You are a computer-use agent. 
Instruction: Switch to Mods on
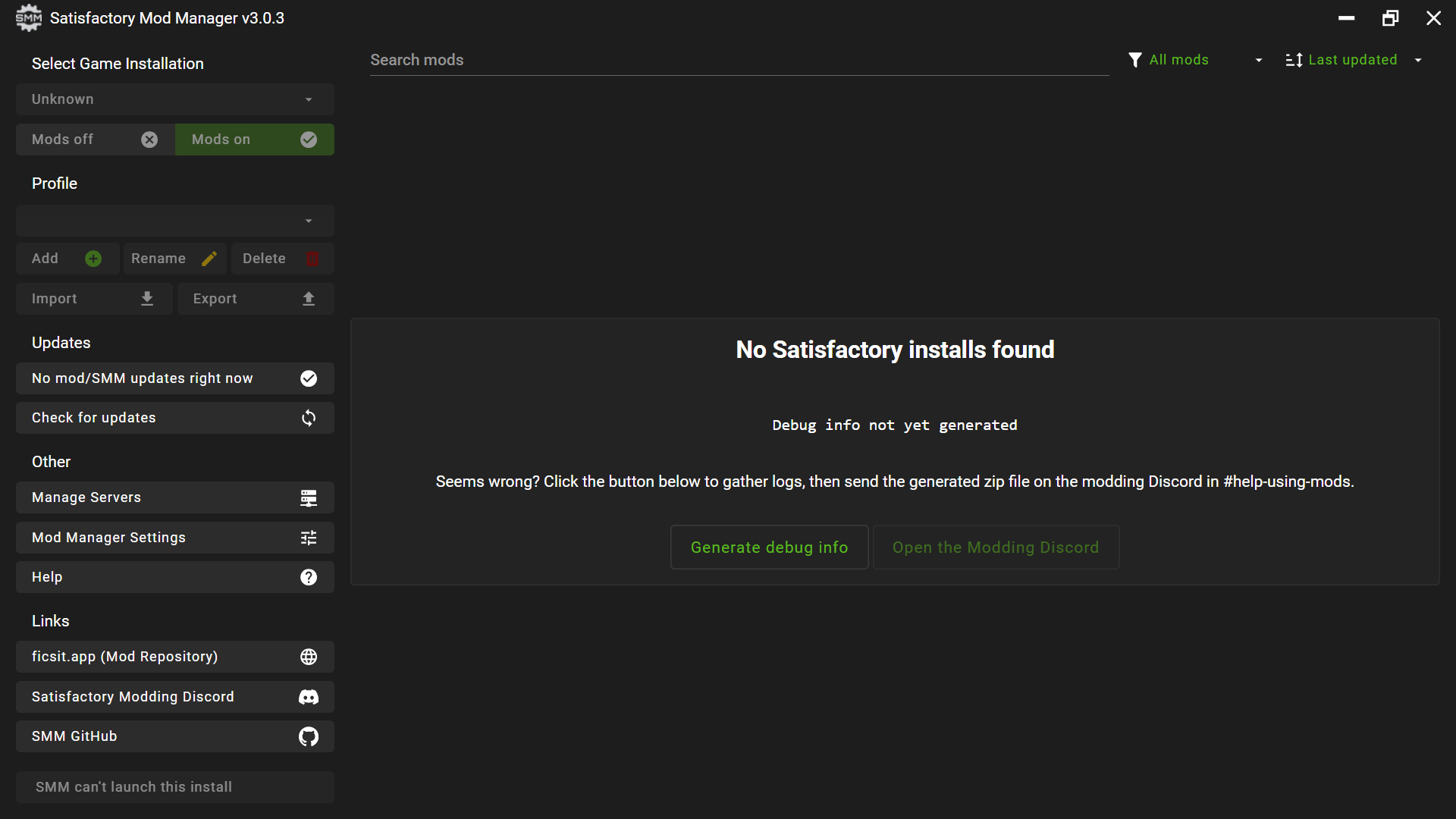tap(255, 140)
